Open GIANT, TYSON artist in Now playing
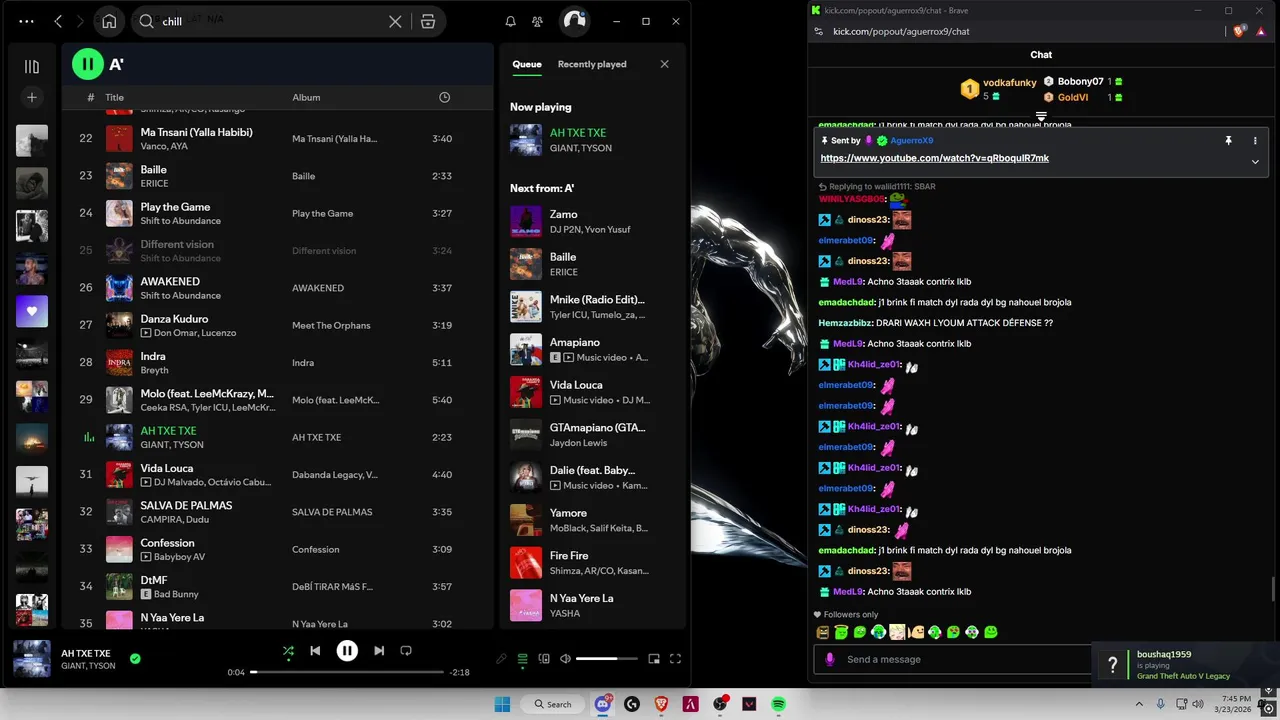 (x=581, y=148)
